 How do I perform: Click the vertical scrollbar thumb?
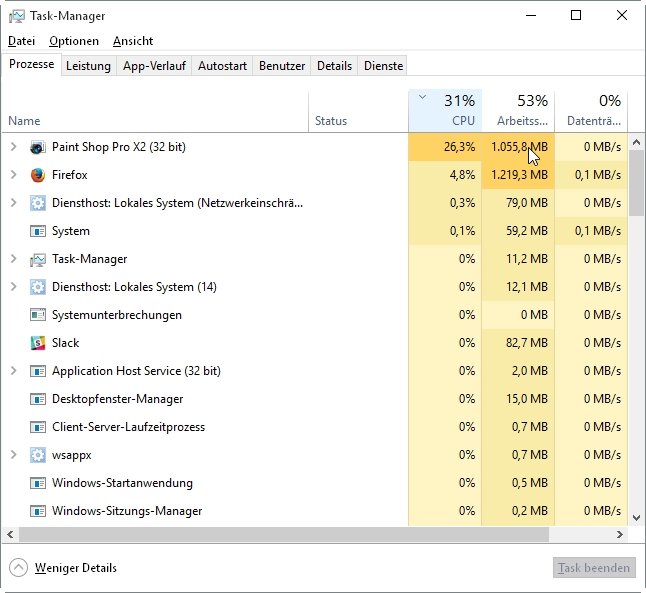[637, 183]
